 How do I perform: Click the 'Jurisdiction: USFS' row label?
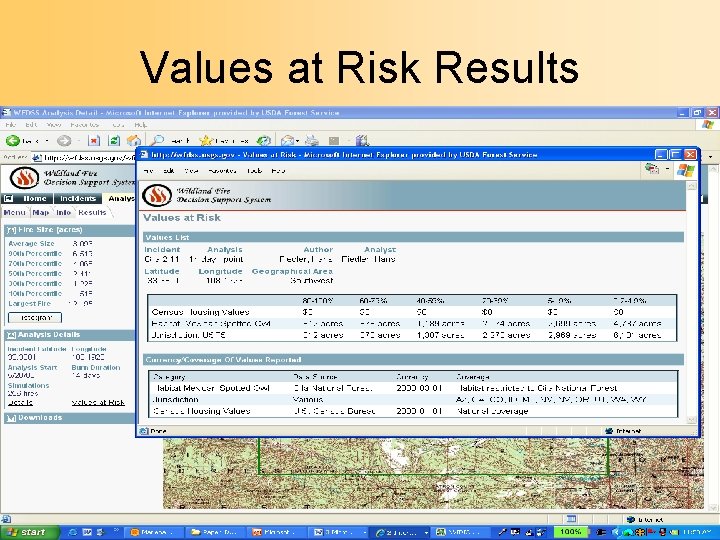[188, 335]
